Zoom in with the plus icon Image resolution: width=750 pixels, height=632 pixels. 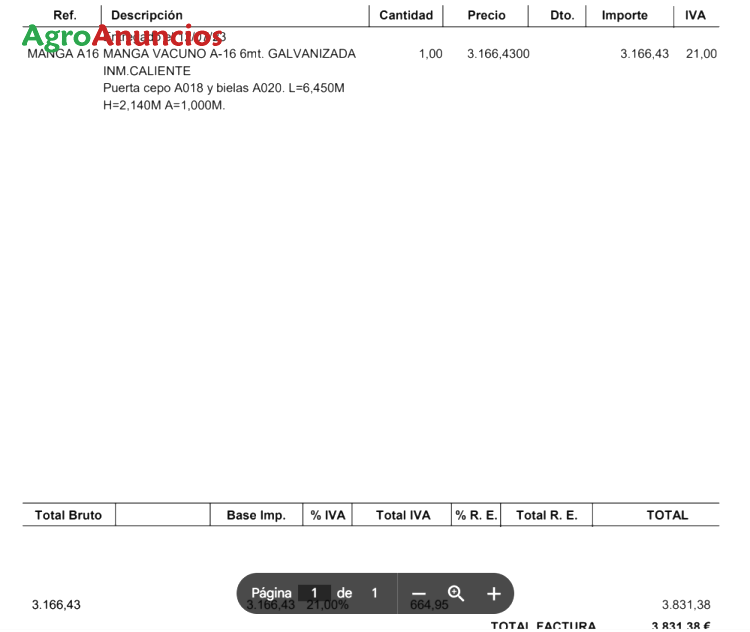point(493,594)
